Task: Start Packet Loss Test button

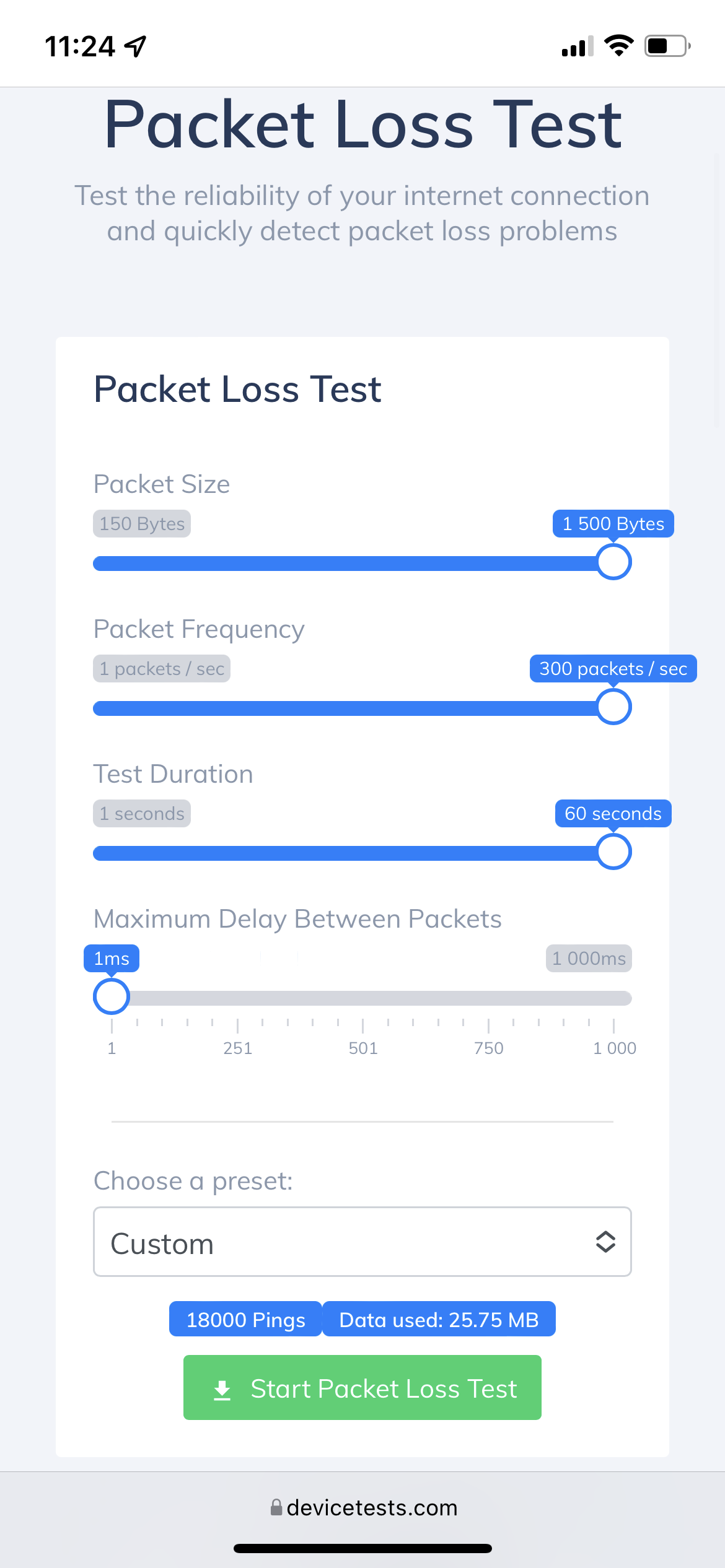Action: [x=362, y=1388]
